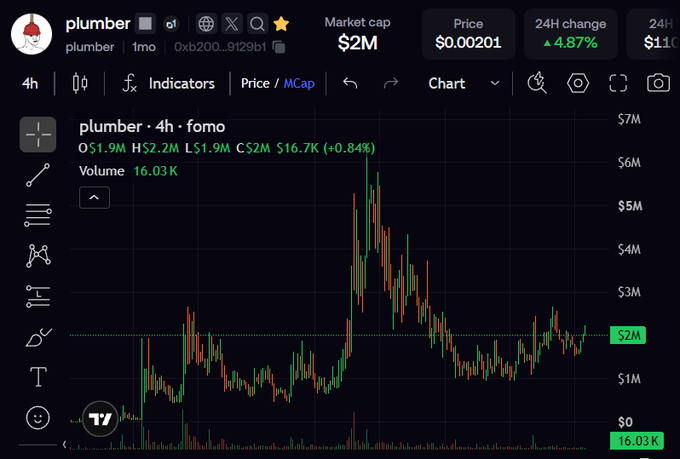This screenshot has height=459, width=680.
Task: Expand the left toolbar collapse arrow
Action: [65, 444]
